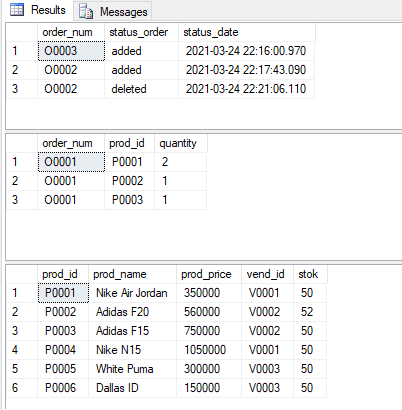Click price cell 560000
Viewport: 402px width, 410px height.
[x=209, y=312]
